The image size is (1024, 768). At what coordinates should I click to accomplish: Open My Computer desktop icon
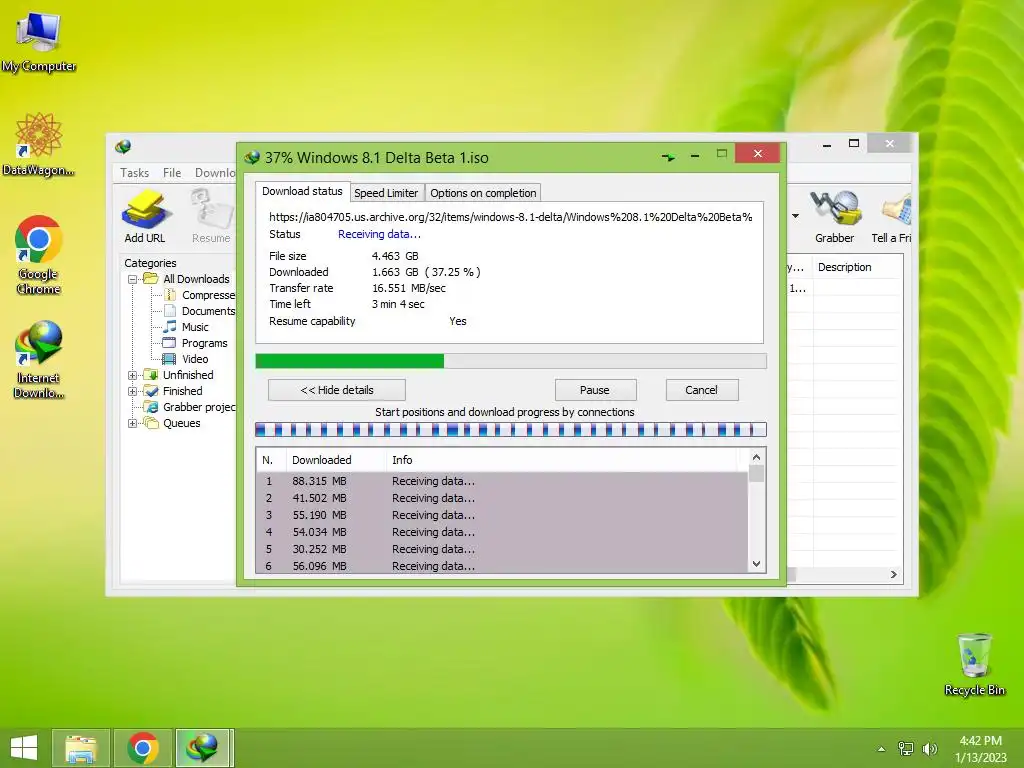point(39,42)
